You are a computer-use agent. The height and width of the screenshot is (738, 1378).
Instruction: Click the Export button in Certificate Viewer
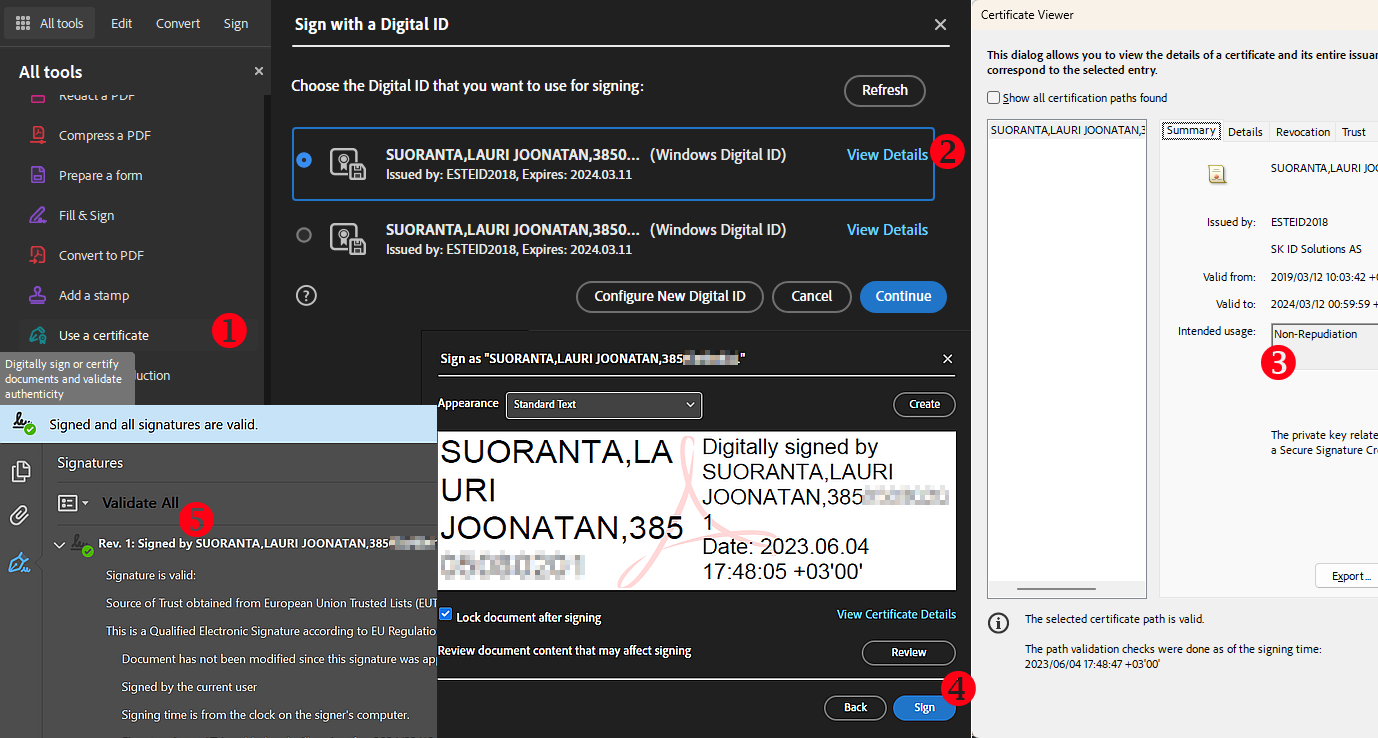[1347, 576]
